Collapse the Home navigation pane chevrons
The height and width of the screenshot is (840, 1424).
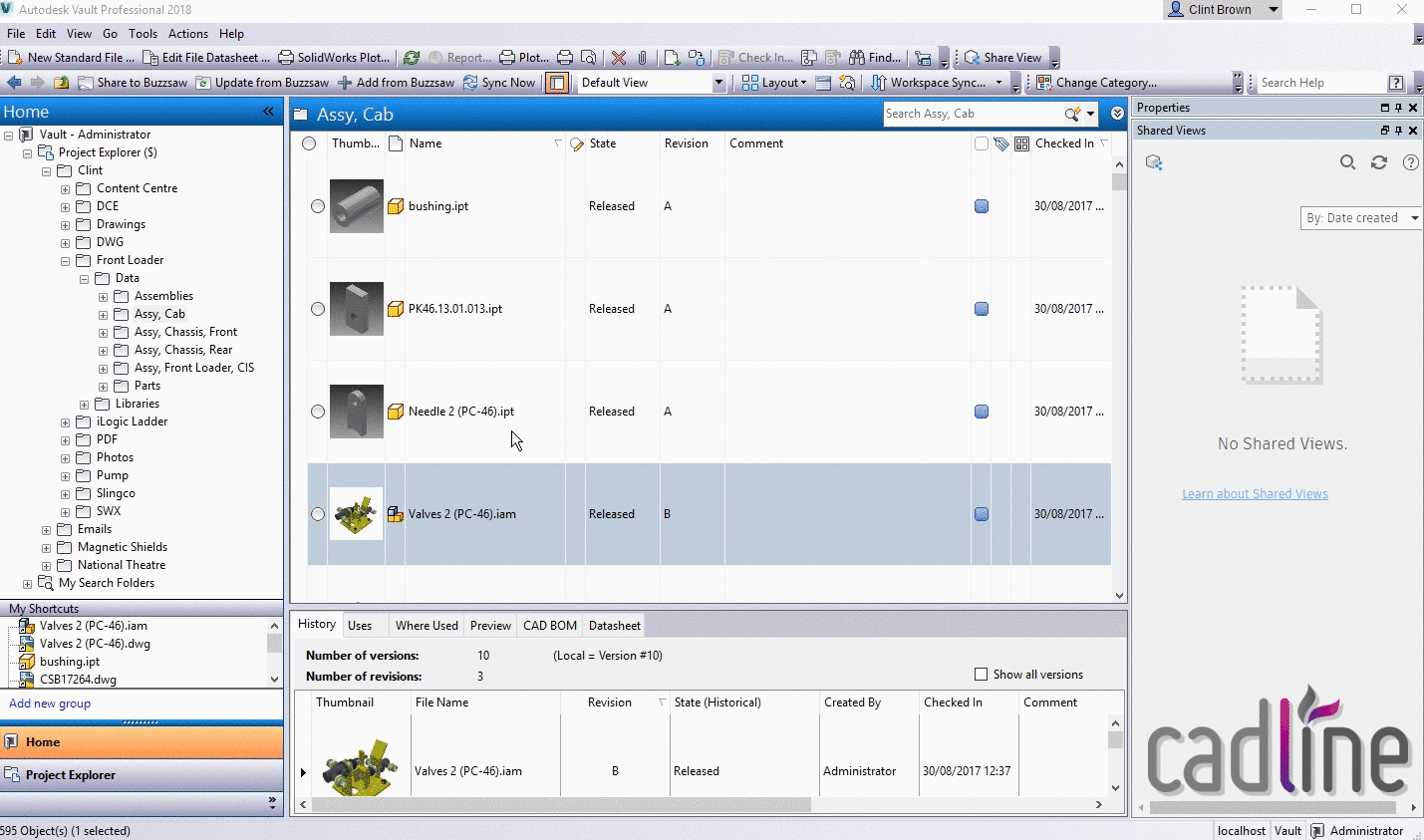click(x=268, y=112)
